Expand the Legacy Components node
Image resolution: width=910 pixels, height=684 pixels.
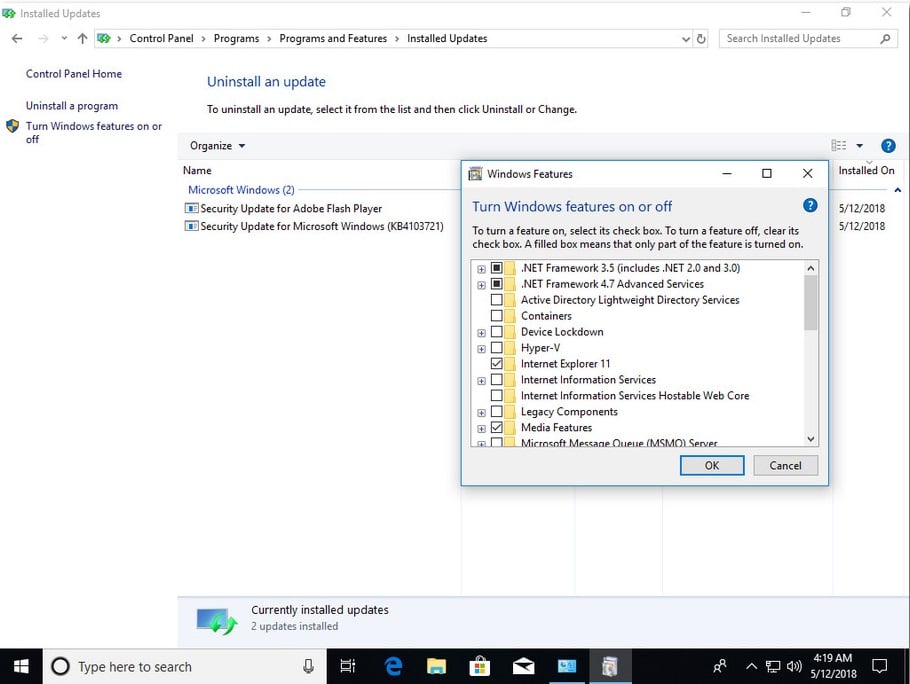click(x=482, y=412)
